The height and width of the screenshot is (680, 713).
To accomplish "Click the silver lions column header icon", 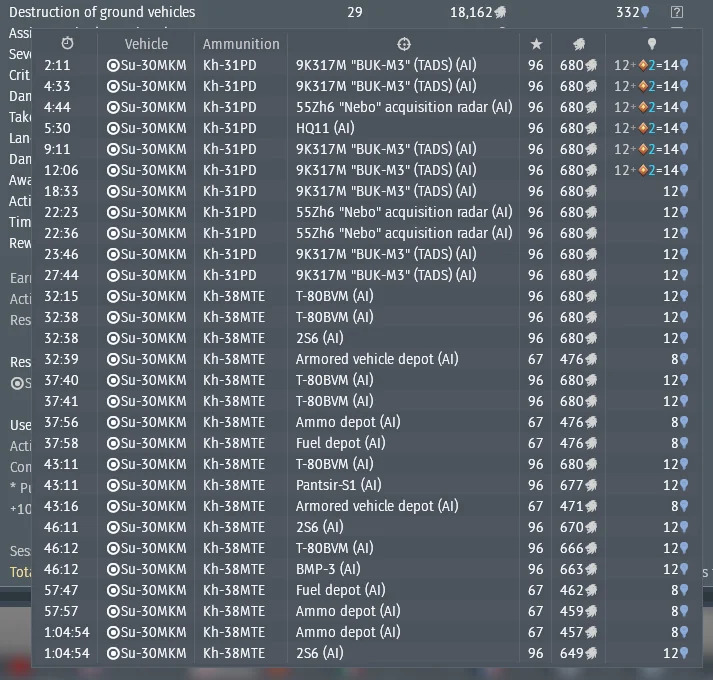I will (x=579, y=44).
